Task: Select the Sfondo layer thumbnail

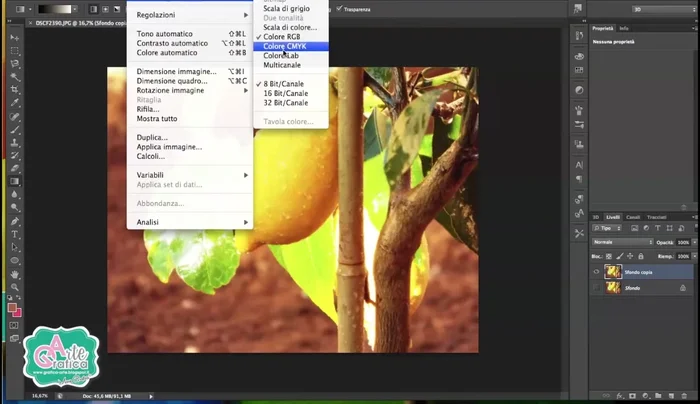Action: tap(612, 288)
